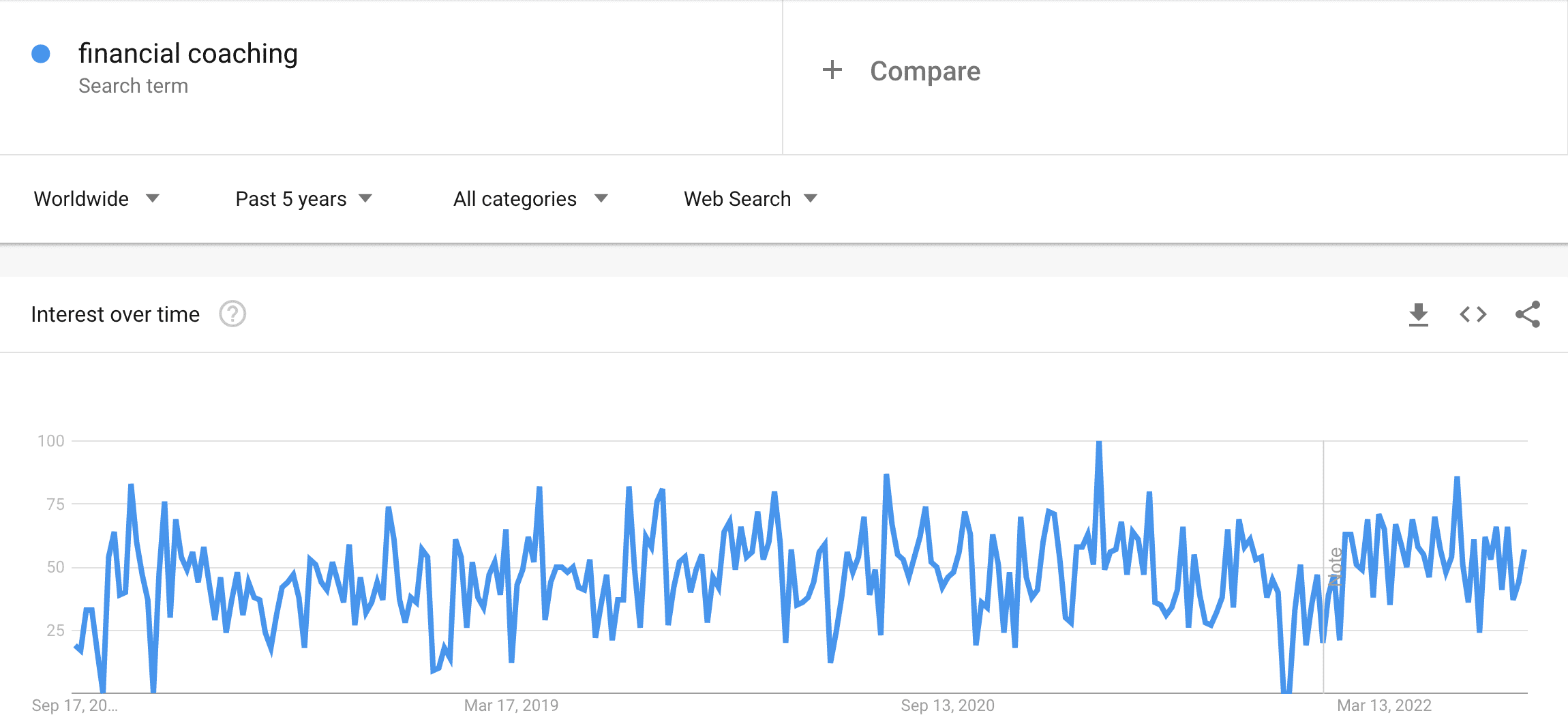Open the Worldwide region dropdown
The image size is (1568, 728).
[95, 198]
